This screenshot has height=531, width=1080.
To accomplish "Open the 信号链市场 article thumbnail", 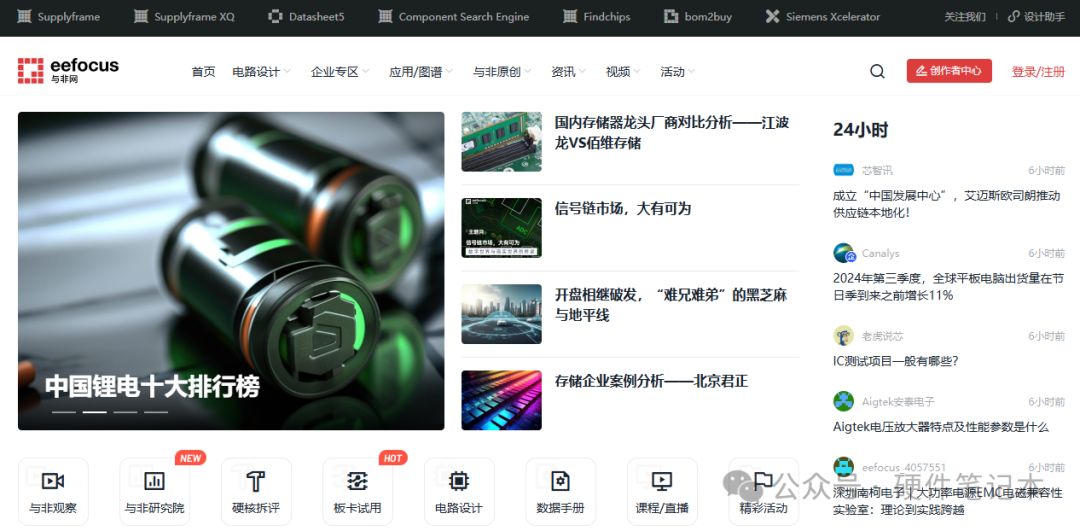I will pos(501,228).
